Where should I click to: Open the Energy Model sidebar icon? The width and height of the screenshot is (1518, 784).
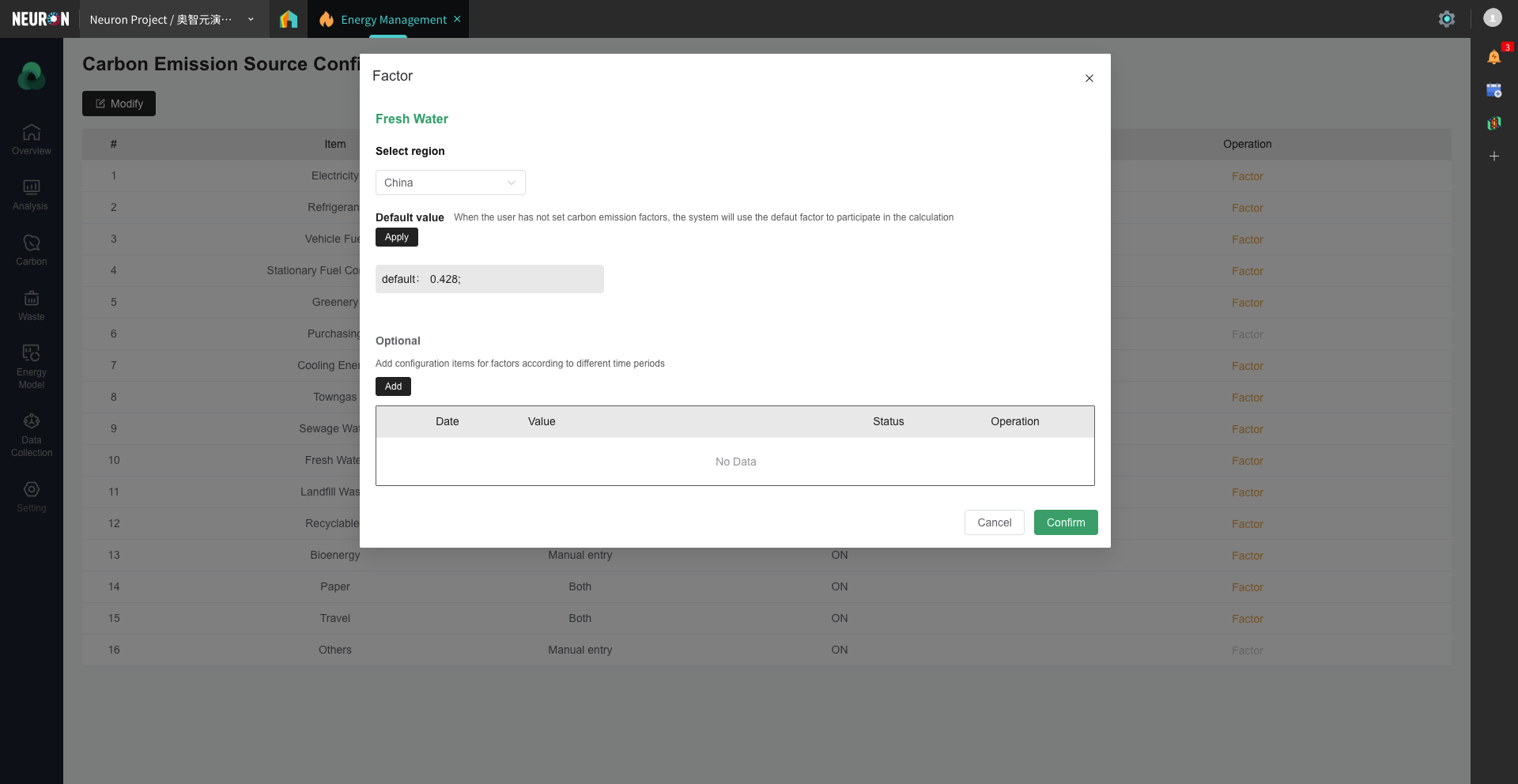pyautogui.click(x=32, y=366)
